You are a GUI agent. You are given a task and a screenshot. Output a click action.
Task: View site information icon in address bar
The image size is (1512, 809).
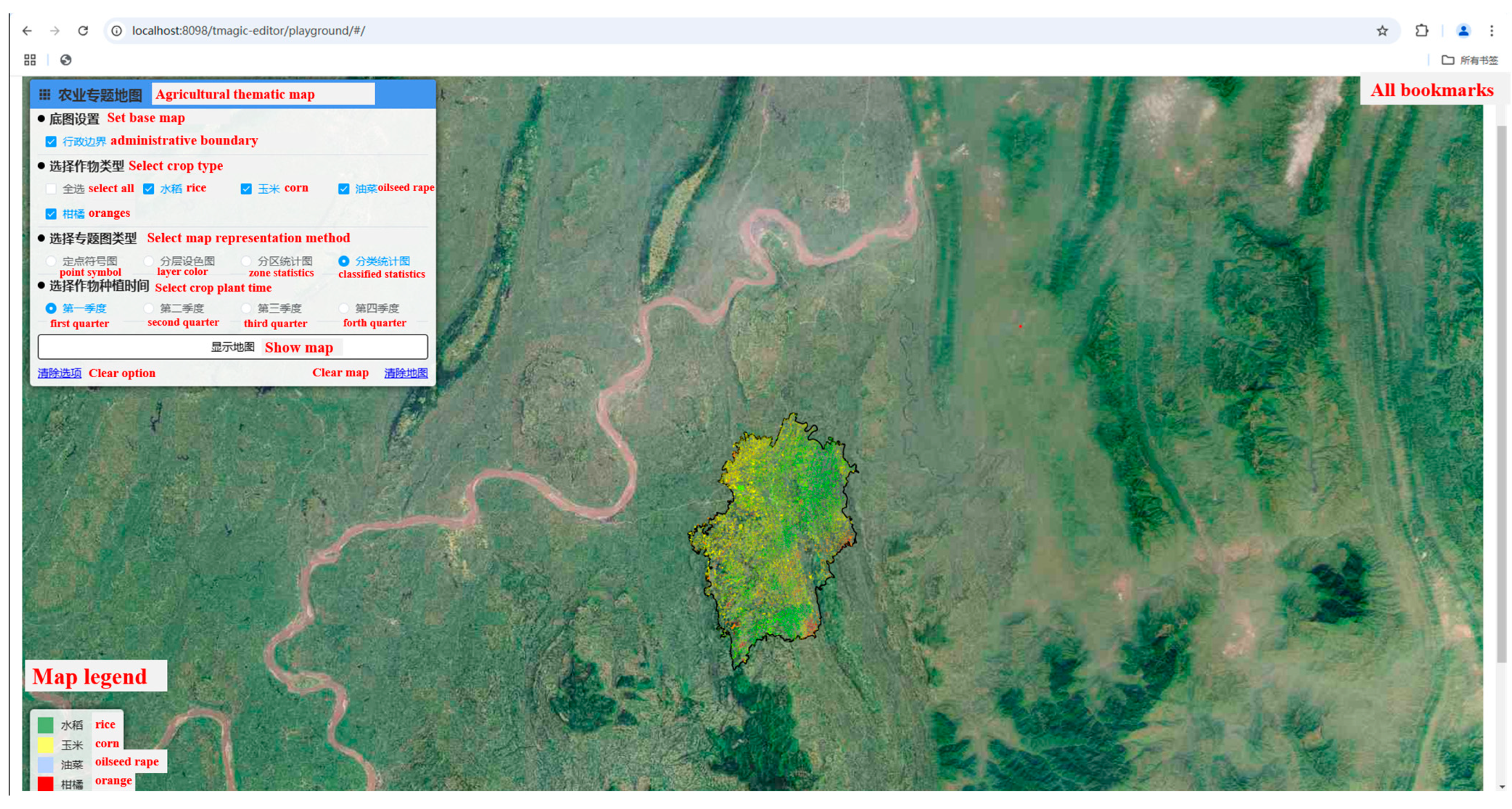(117, 30)
